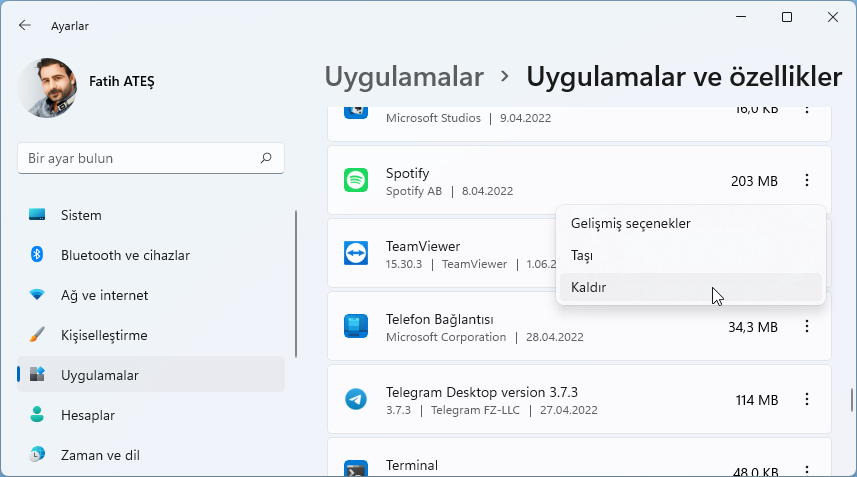Click the TeamViewer app icon
857x477 pixels.
click(x=356, y=254)
